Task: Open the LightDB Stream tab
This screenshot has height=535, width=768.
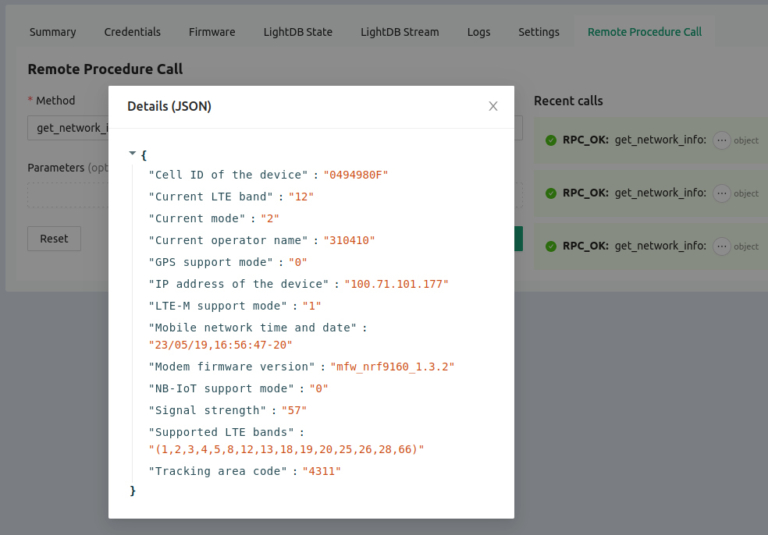Action: [400, 32]
